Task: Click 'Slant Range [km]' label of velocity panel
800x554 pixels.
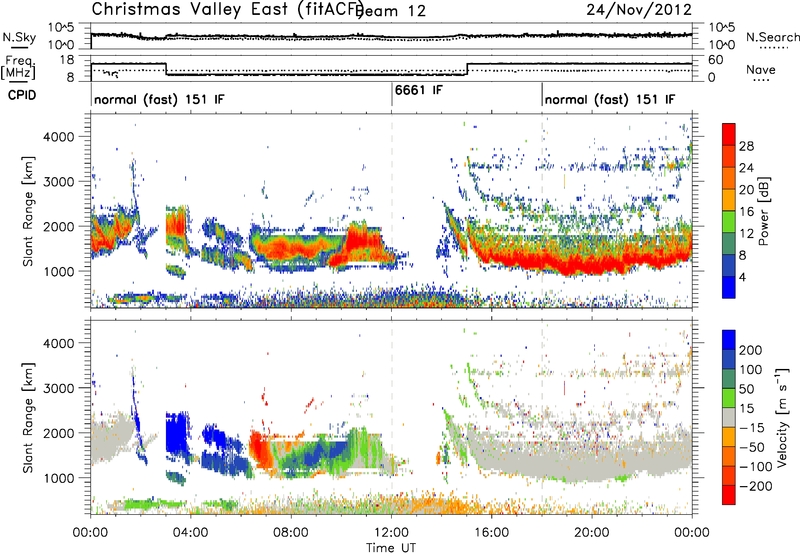Action: [x=28, y=417]
